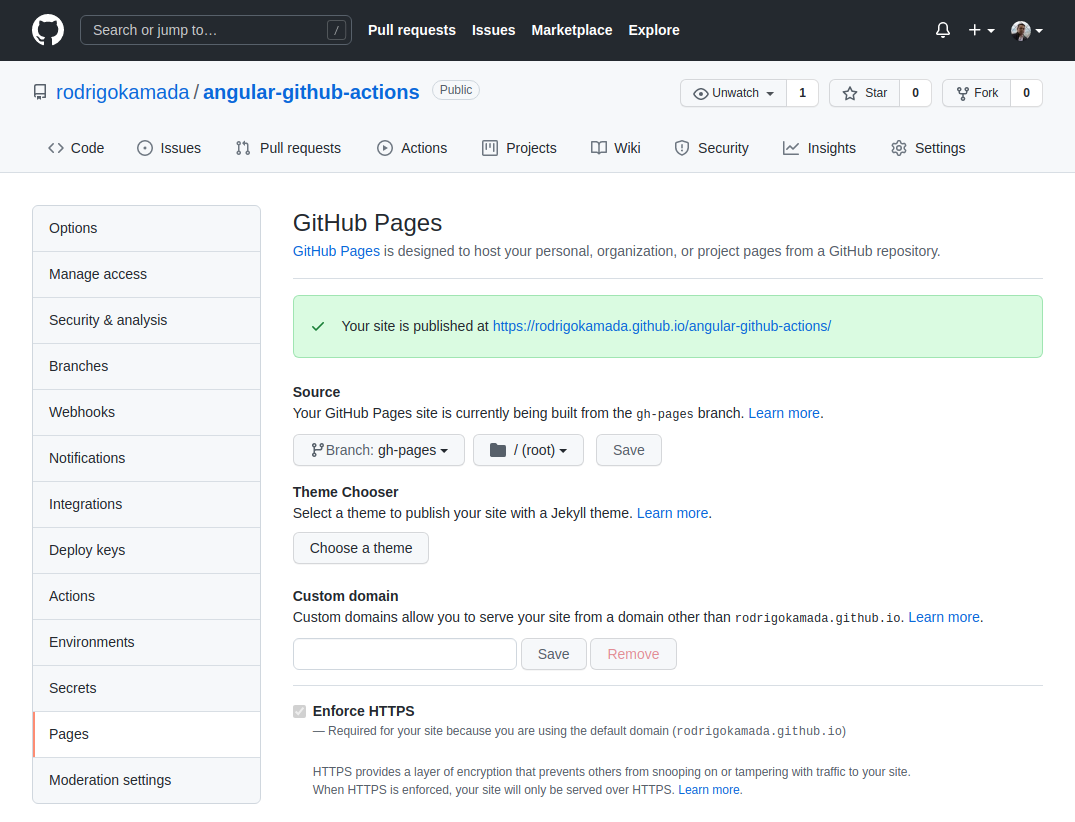This screenshot has height=822, width=1075.
Task: Open the user avatar menu
Action: click(1026, 30)
